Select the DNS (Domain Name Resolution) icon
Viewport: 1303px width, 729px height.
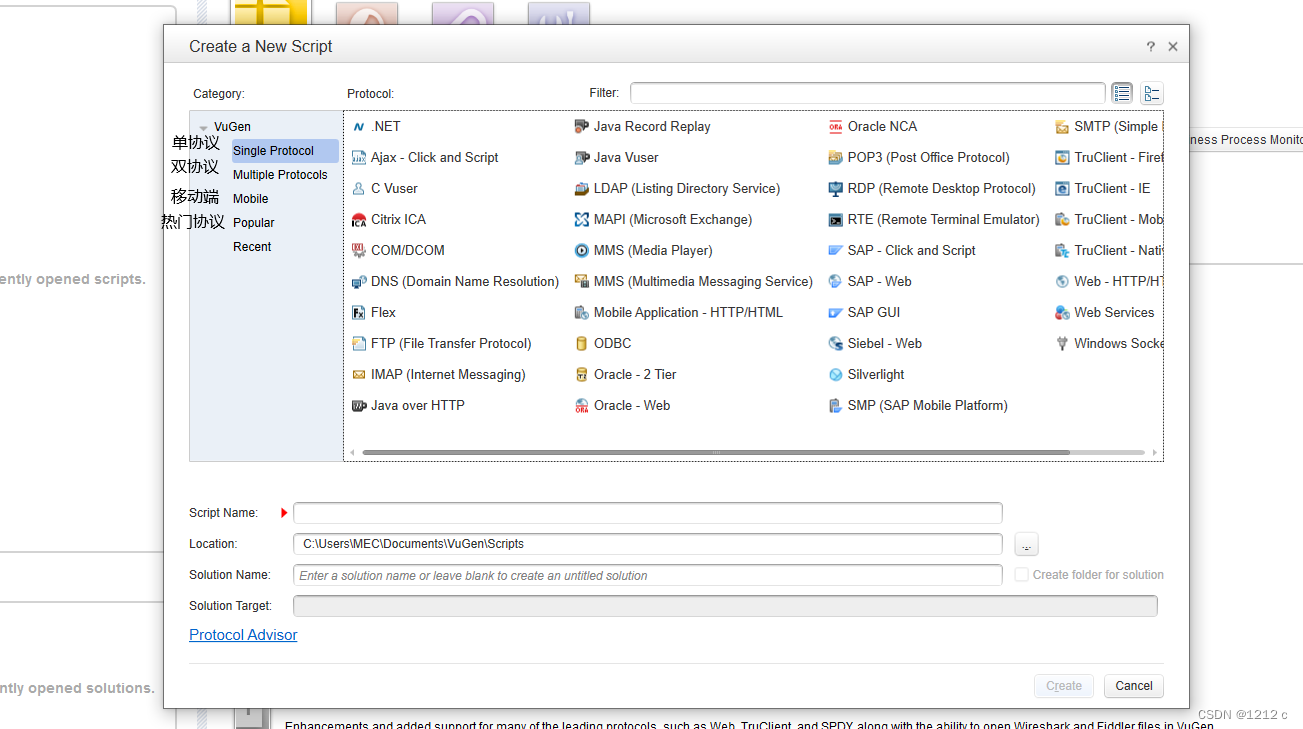pos(359,282)
